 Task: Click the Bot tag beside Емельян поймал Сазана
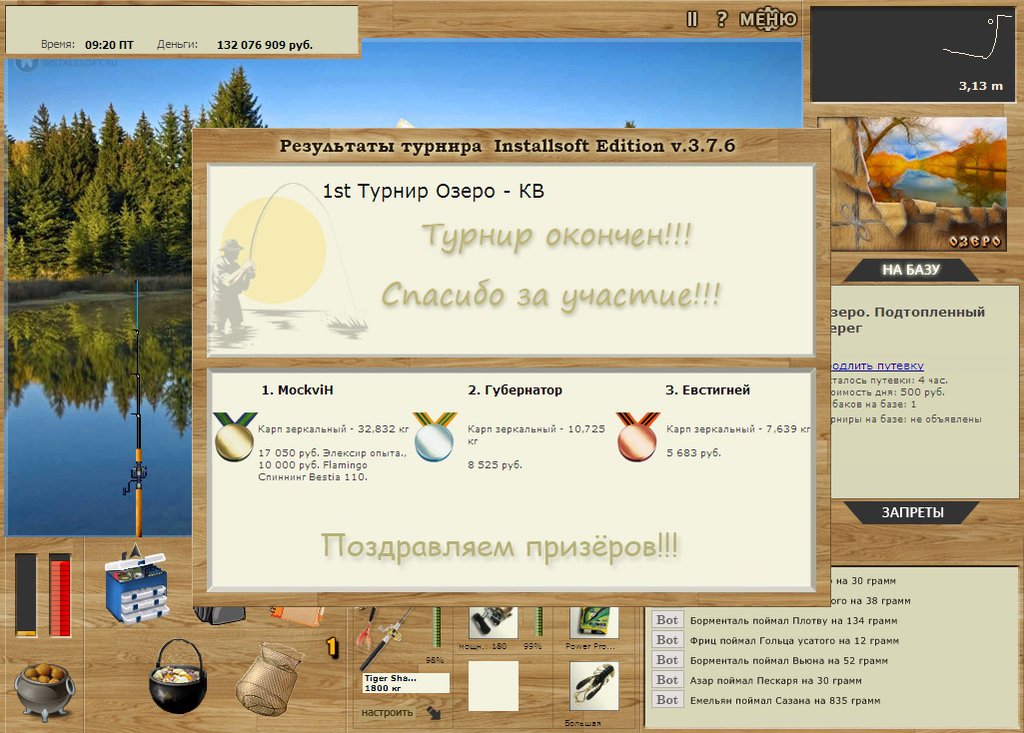click(x=667, y=700)
